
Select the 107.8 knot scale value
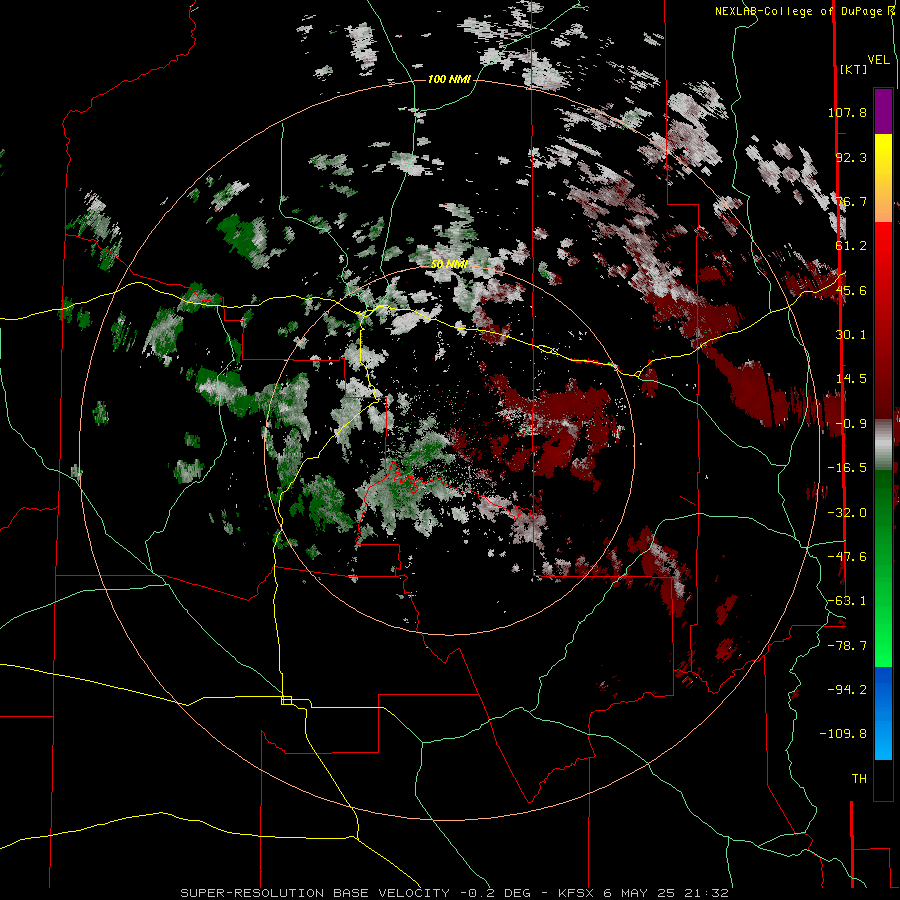(847, 112)
